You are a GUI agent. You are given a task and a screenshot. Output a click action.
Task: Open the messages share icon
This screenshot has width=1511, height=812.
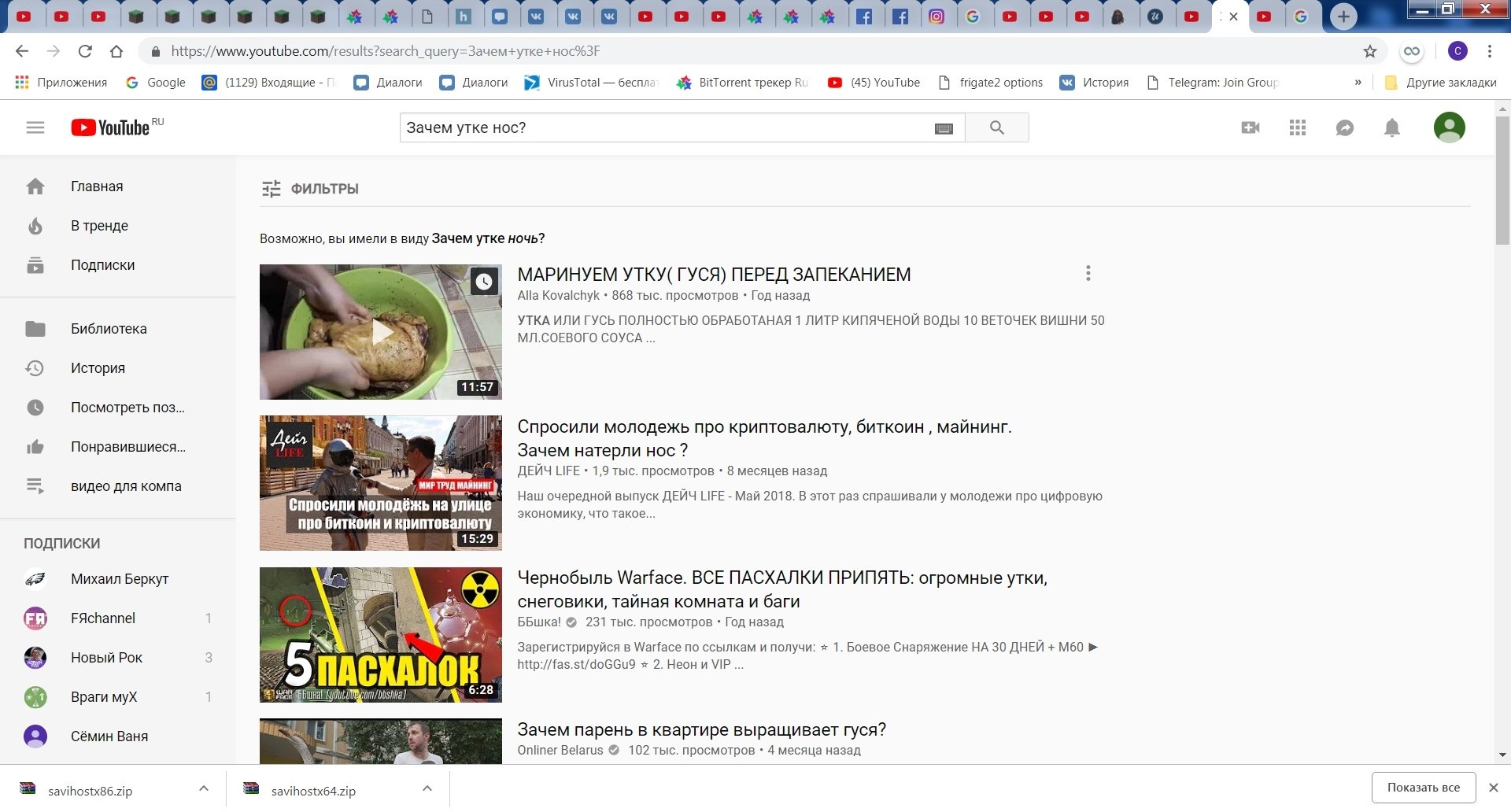pos(1345,127)
